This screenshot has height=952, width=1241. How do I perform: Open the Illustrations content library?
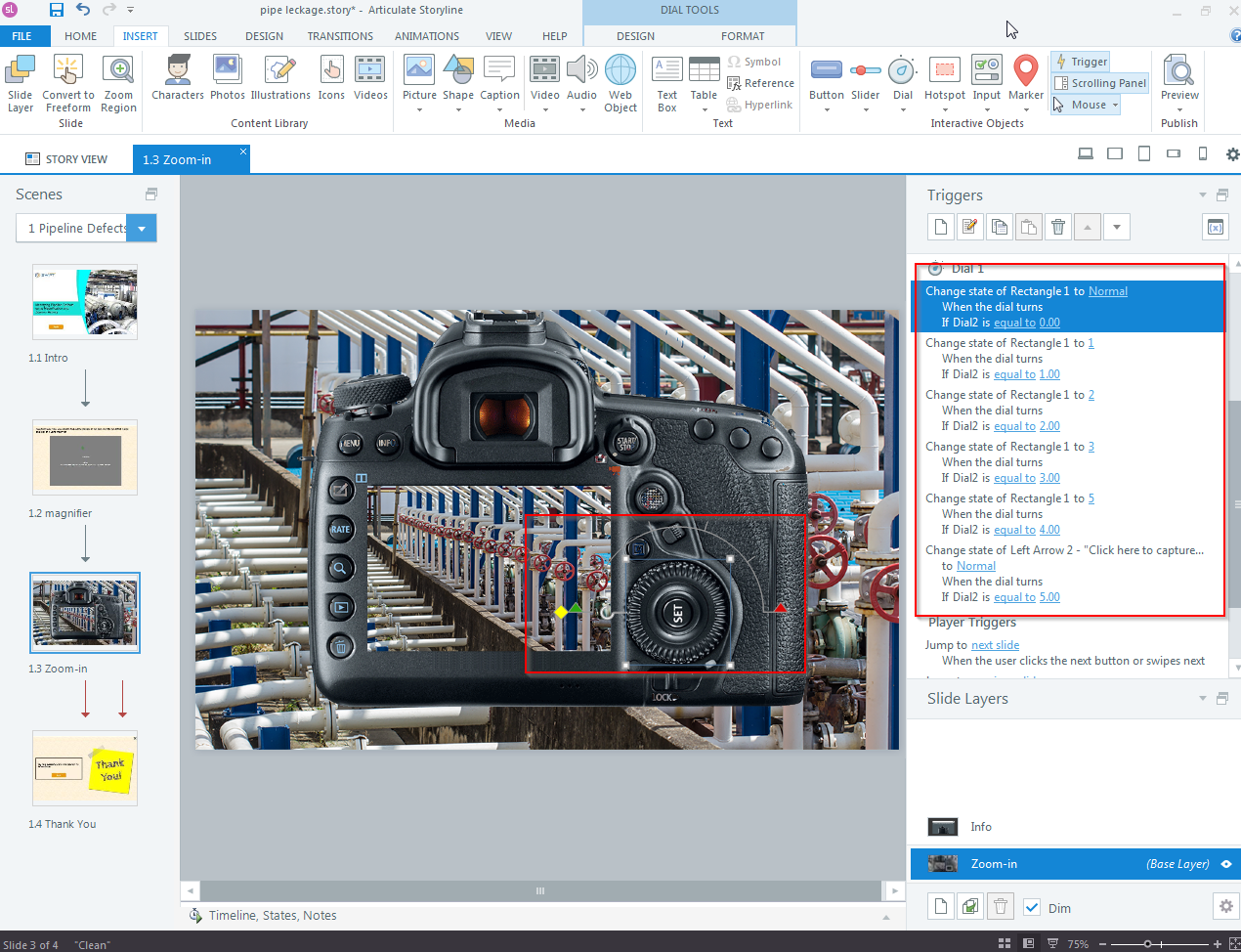click(x=280, y=78)
